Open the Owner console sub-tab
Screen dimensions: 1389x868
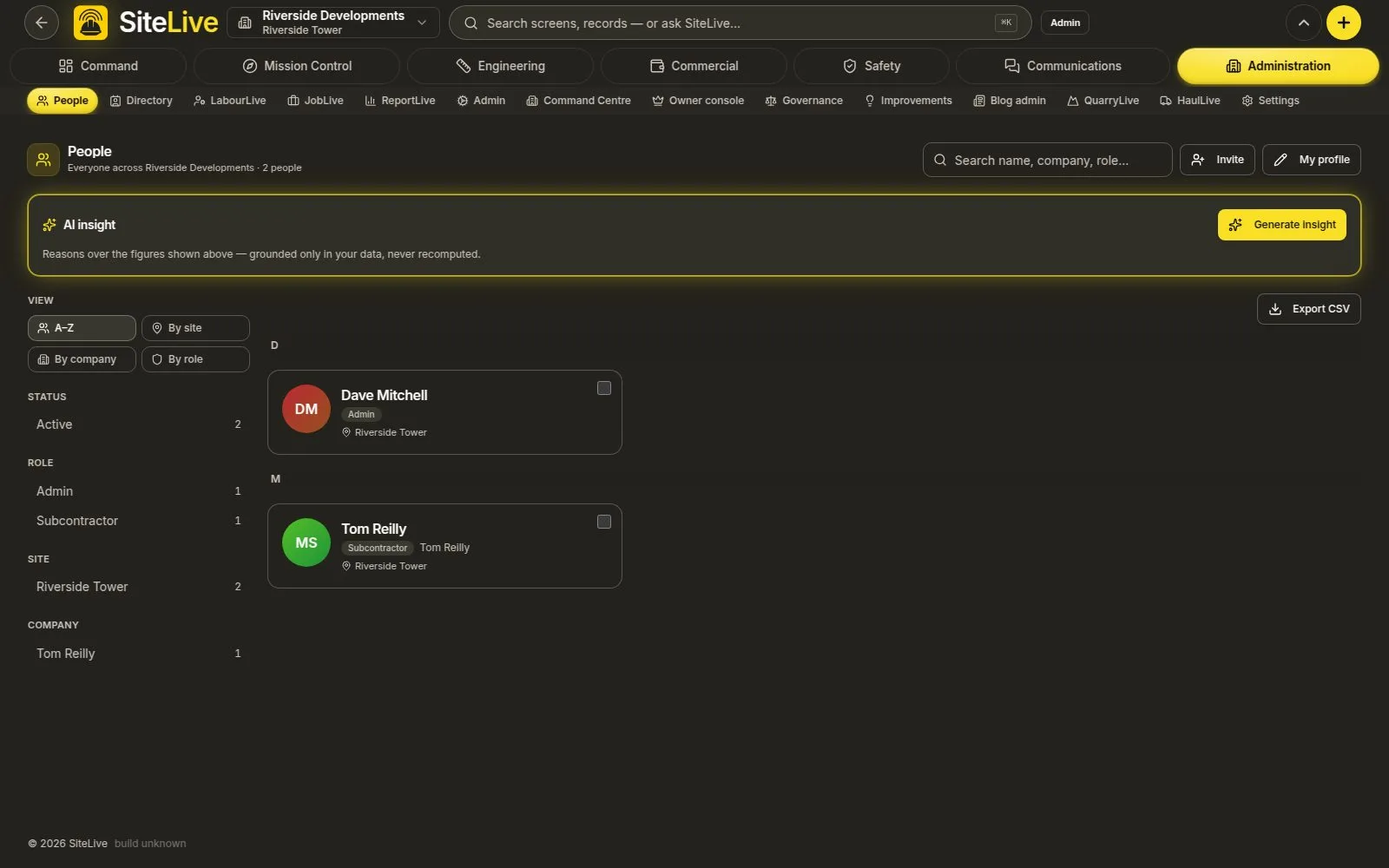[698, 101]
